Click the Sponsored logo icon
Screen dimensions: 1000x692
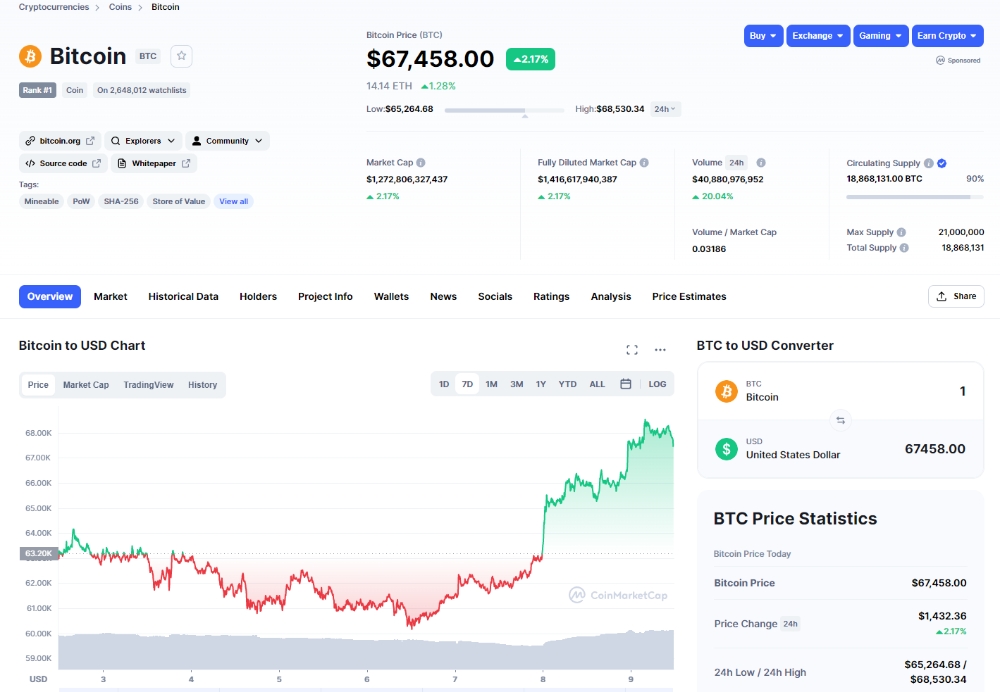point(940,61)
